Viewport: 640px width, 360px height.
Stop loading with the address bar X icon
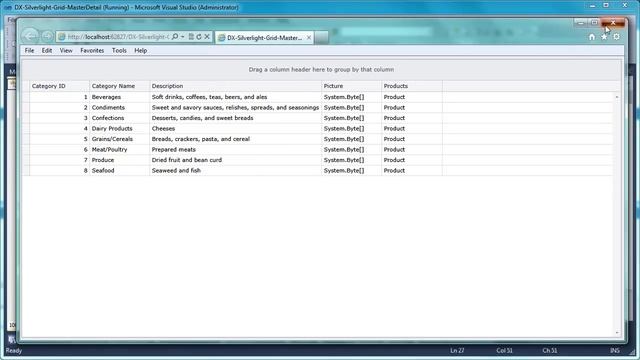[207, 37]
